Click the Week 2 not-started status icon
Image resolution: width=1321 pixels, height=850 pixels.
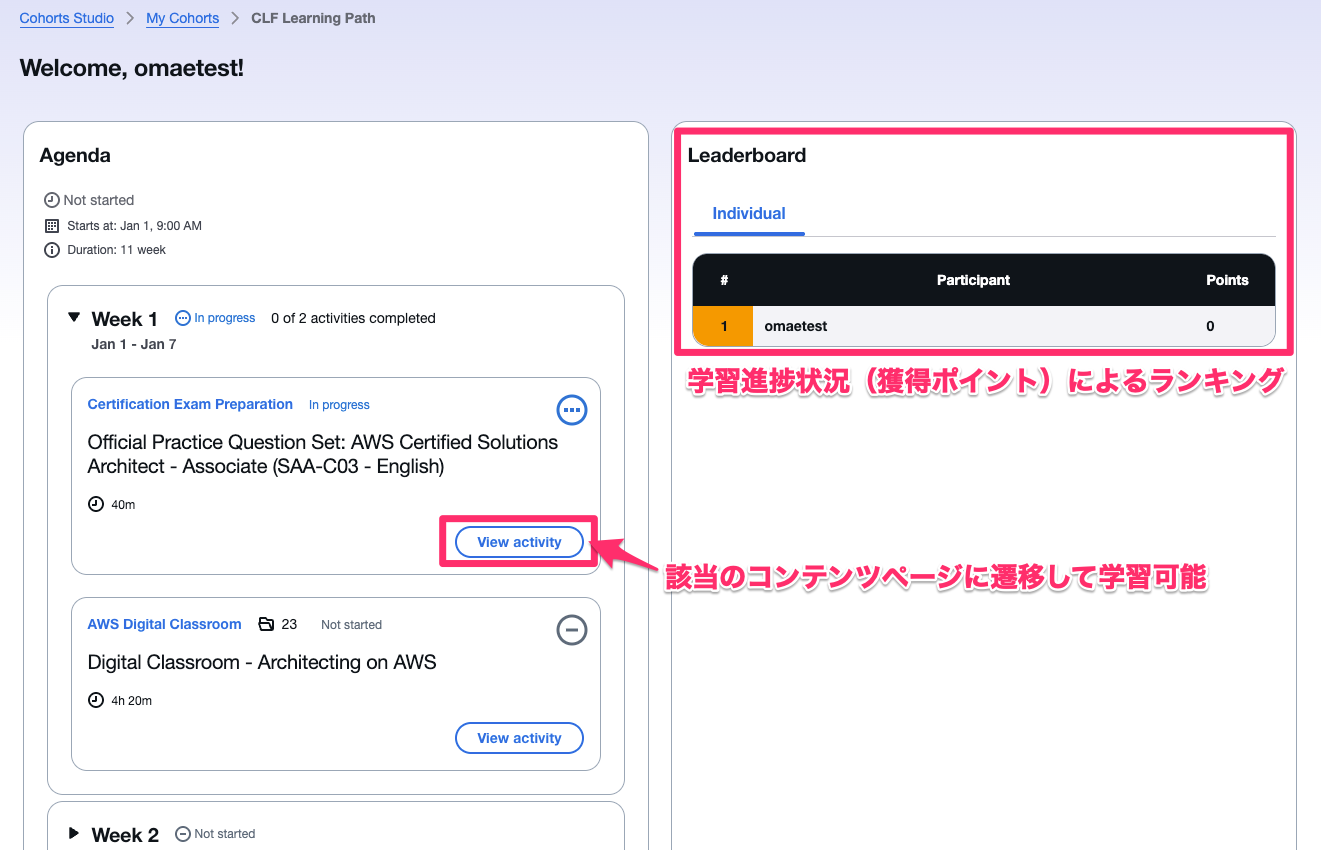point(182,834)
